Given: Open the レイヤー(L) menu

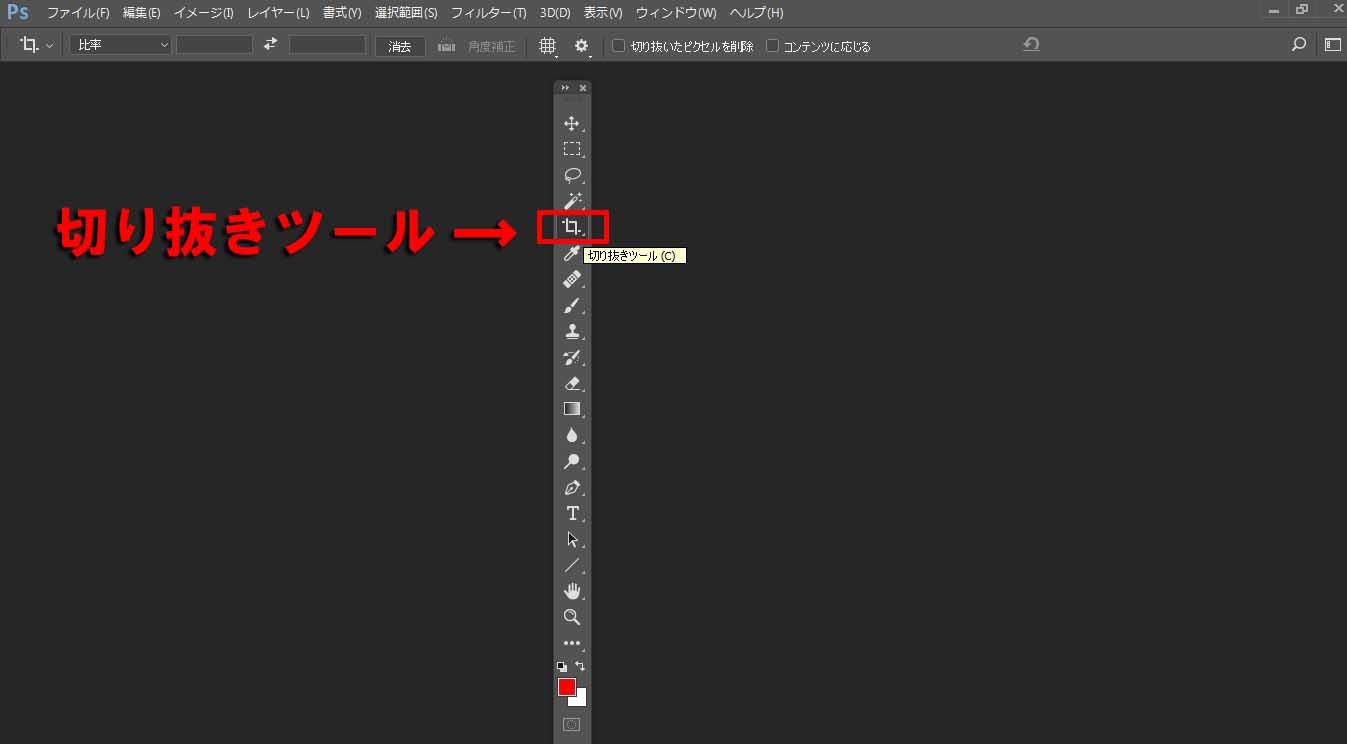Looking at the screenshot, I should [278, 13].
